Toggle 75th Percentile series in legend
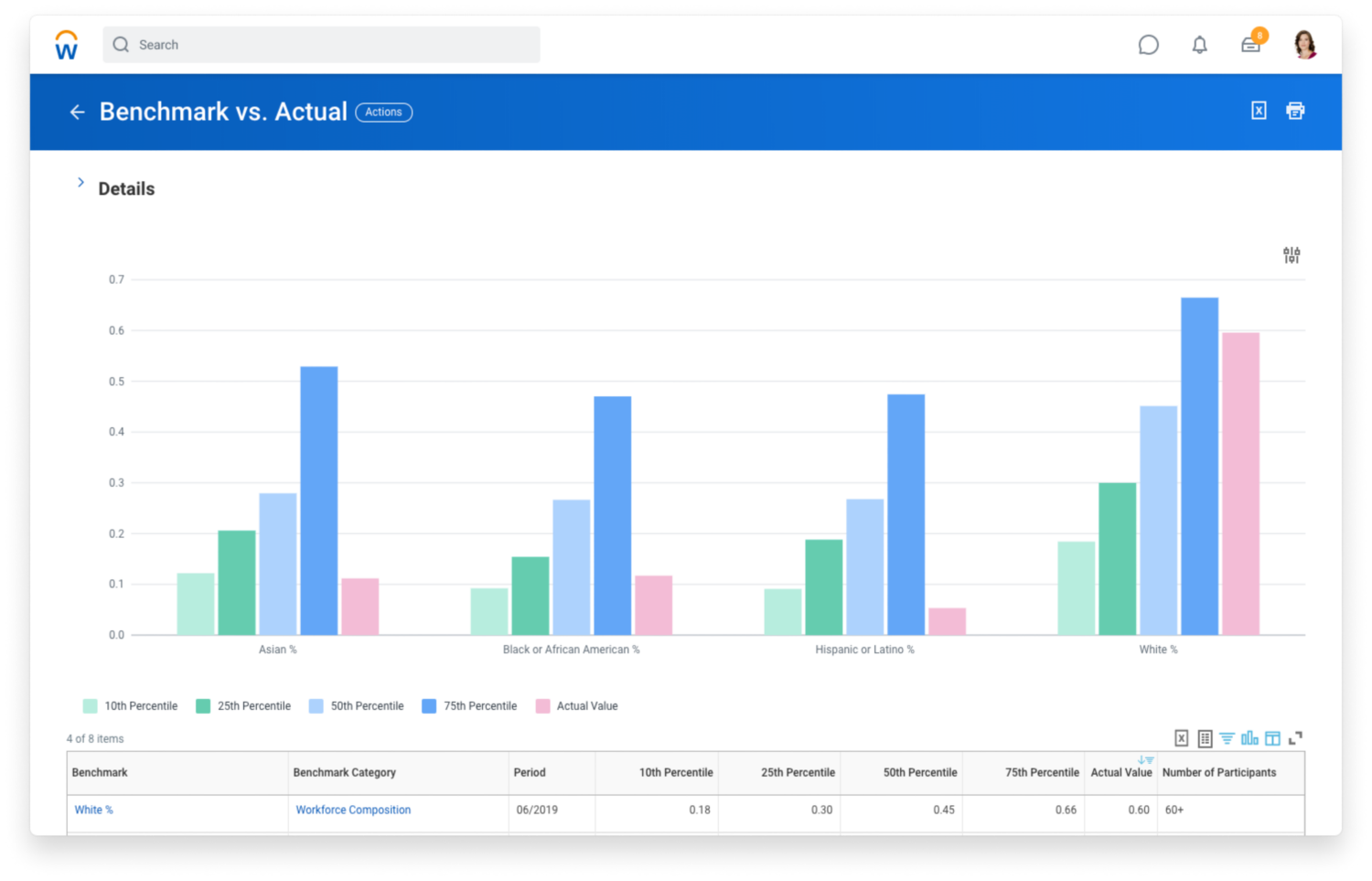Image resolution: width=1372 pixels, height=881 pixels. [x=469, y=706]
